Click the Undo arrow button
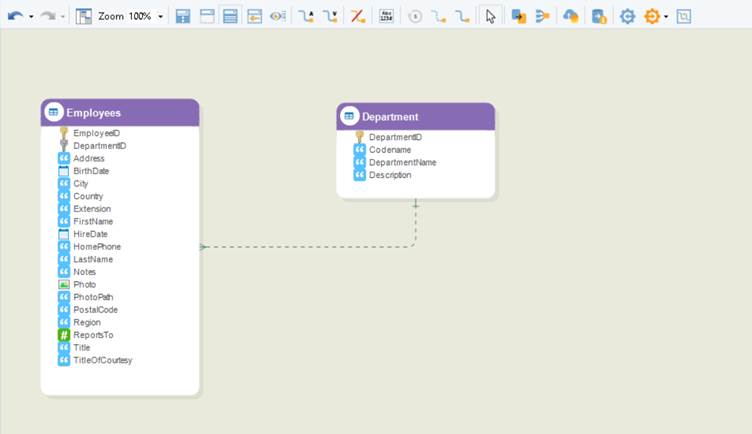The height and width of the screenshot is (434, 752). (15, 16)
